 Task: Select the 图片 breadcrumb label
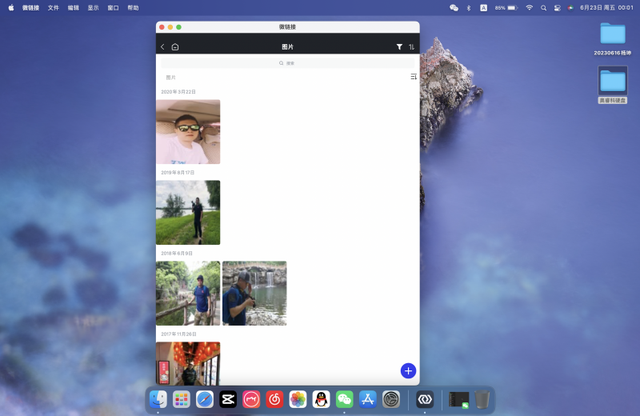171,77
